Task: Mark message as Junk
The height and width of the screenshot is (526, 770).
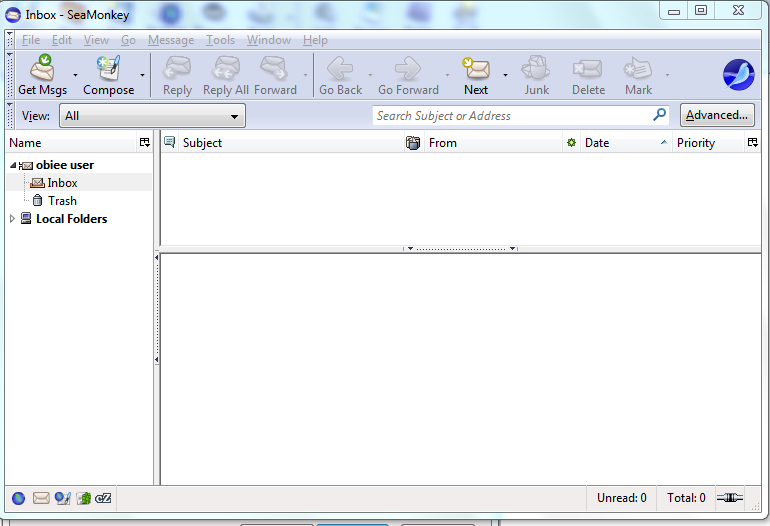Action: [536, 68]
